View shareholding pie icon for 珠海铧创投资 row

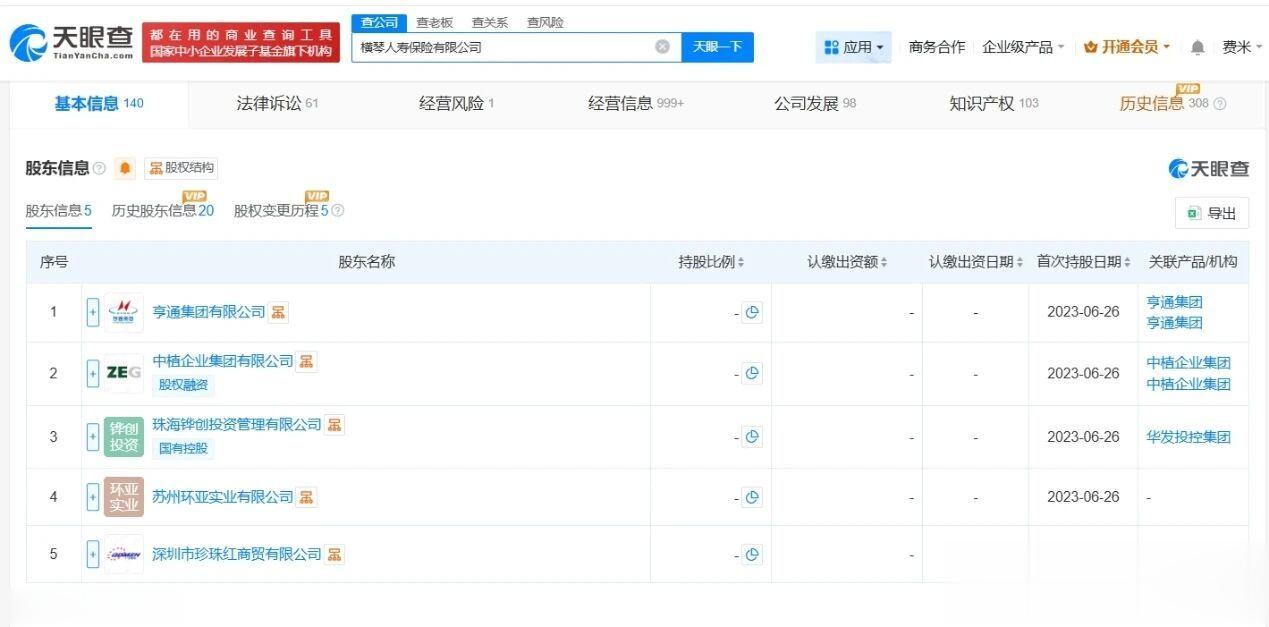click(752, 437)
